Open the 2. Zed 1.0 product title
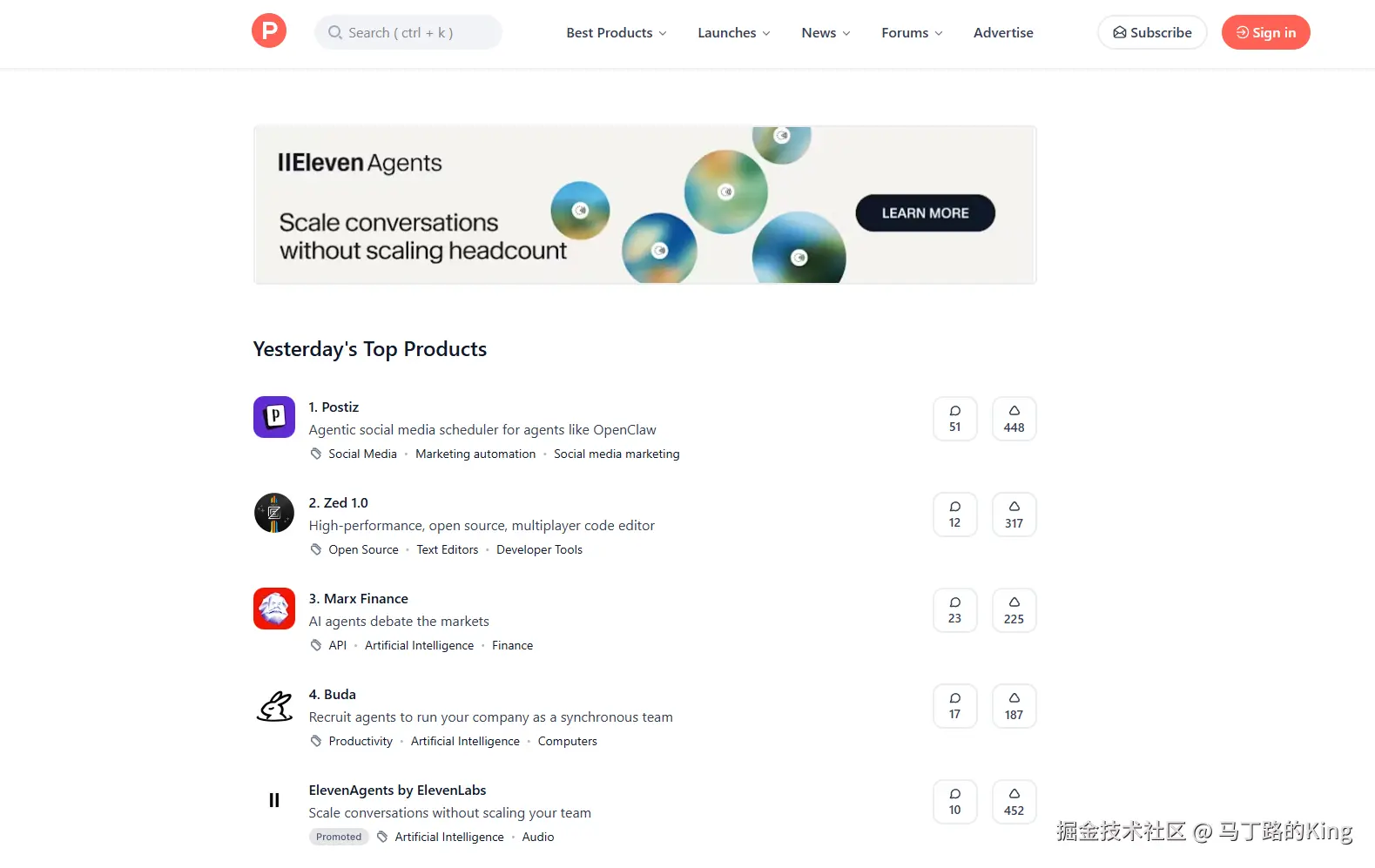Viewport: 1375px width, 868px height. [x=339, y=502]
